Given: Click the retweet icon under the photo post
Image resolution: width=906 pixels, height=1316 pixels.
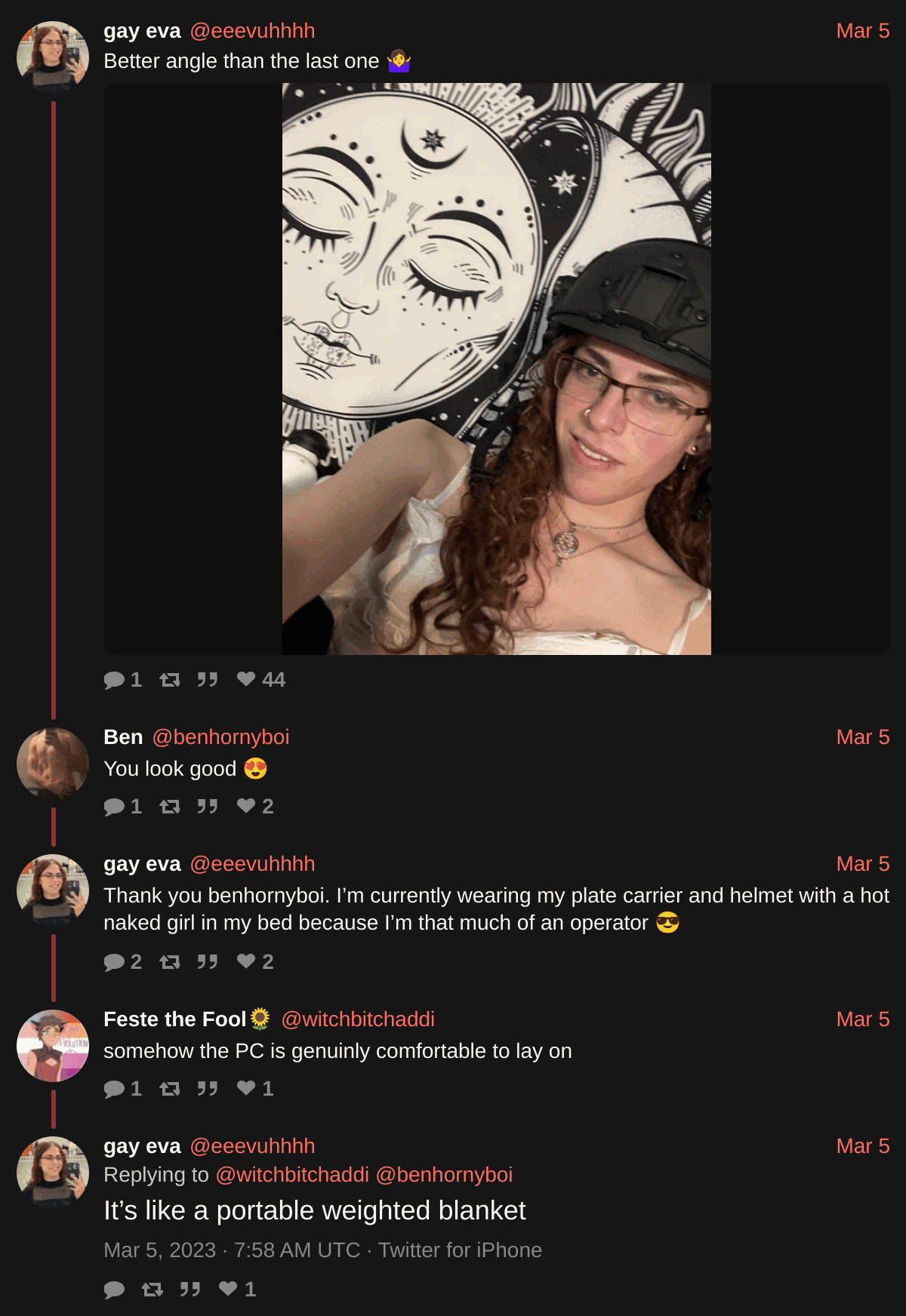Looking at the screenshot, I should (x=170, y=680).
